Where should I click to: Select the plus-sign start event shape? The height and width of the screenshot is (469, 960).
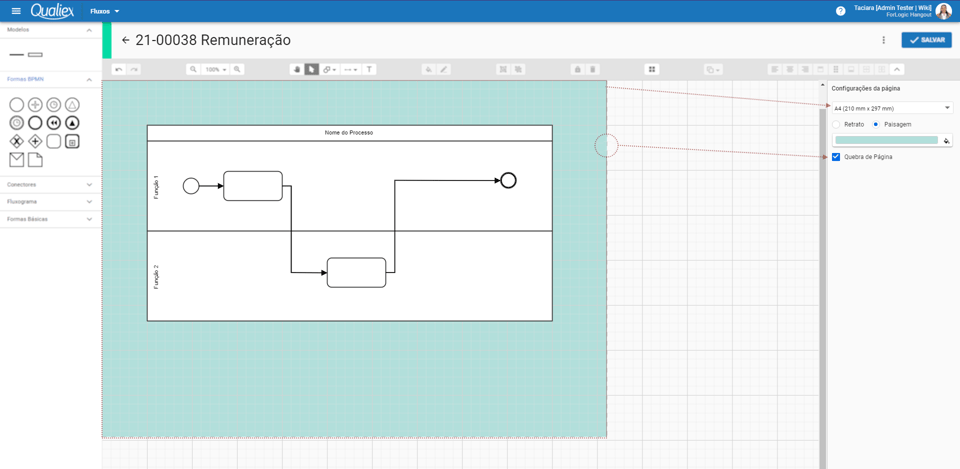35,105
